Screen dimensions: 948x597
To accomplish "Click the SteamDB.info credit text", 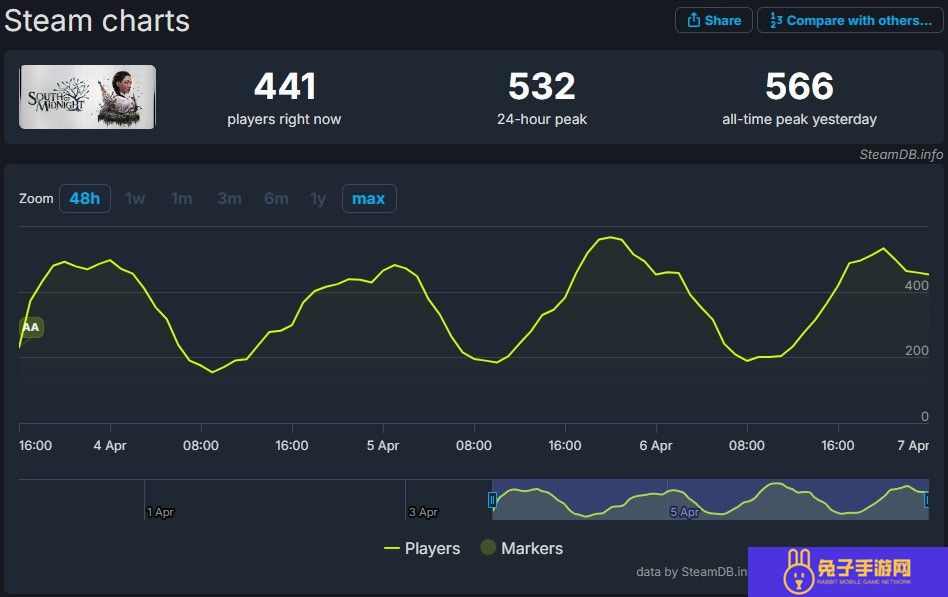I will [901, 154].
